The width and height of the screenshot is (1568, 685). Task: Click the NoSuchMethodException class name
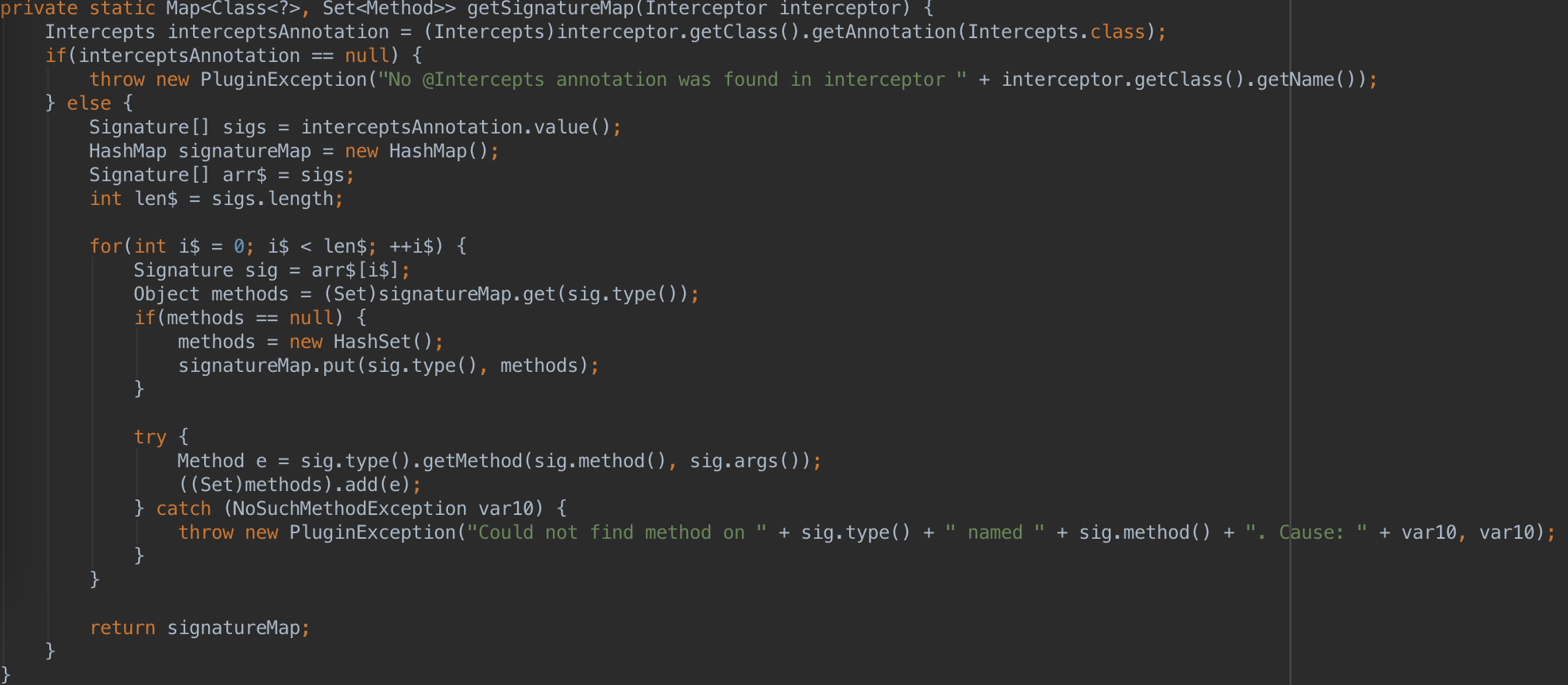tap(349, 509)
